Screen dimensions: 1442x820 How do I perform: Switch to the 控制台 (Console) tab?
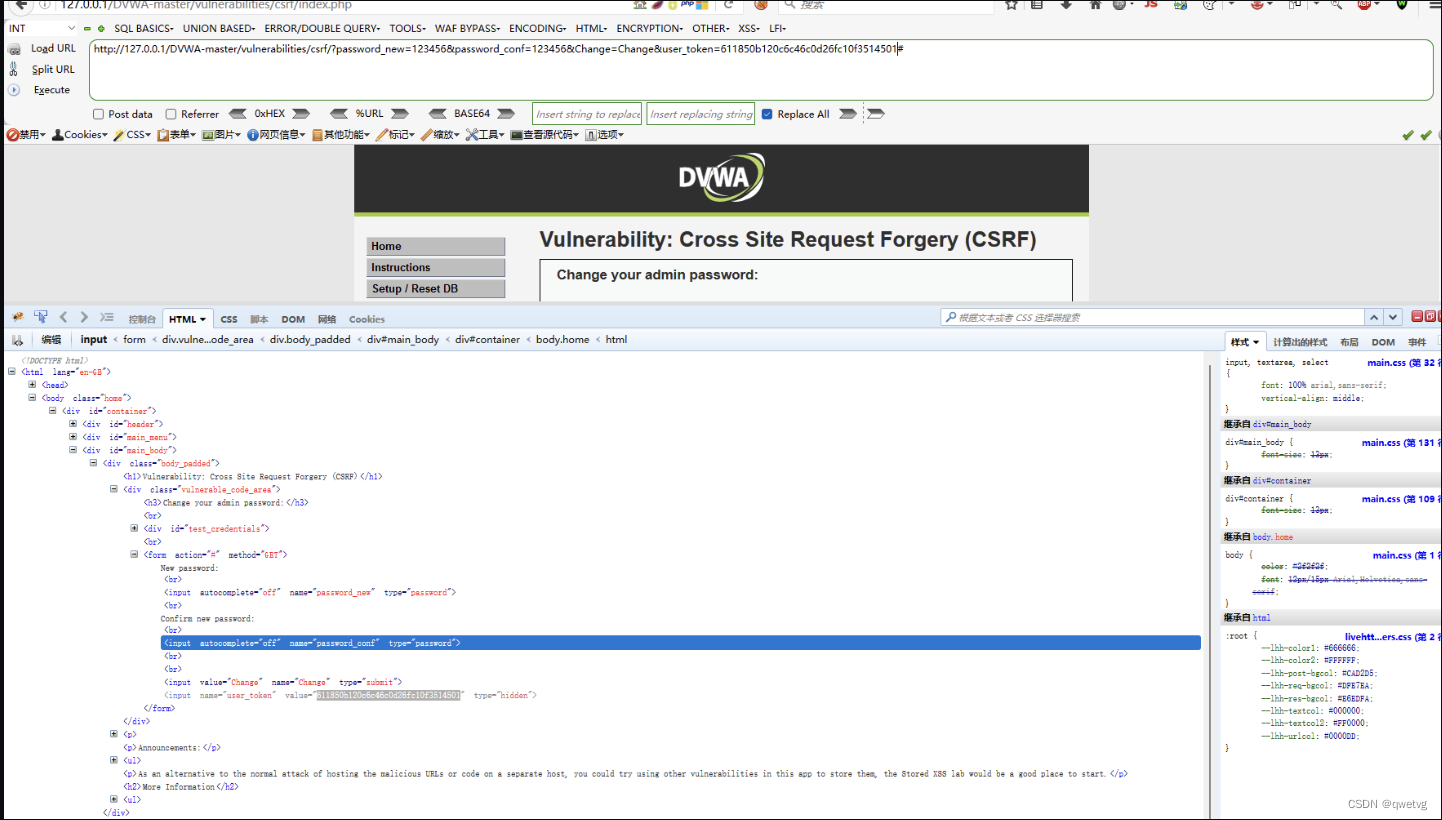click(142, 319)
